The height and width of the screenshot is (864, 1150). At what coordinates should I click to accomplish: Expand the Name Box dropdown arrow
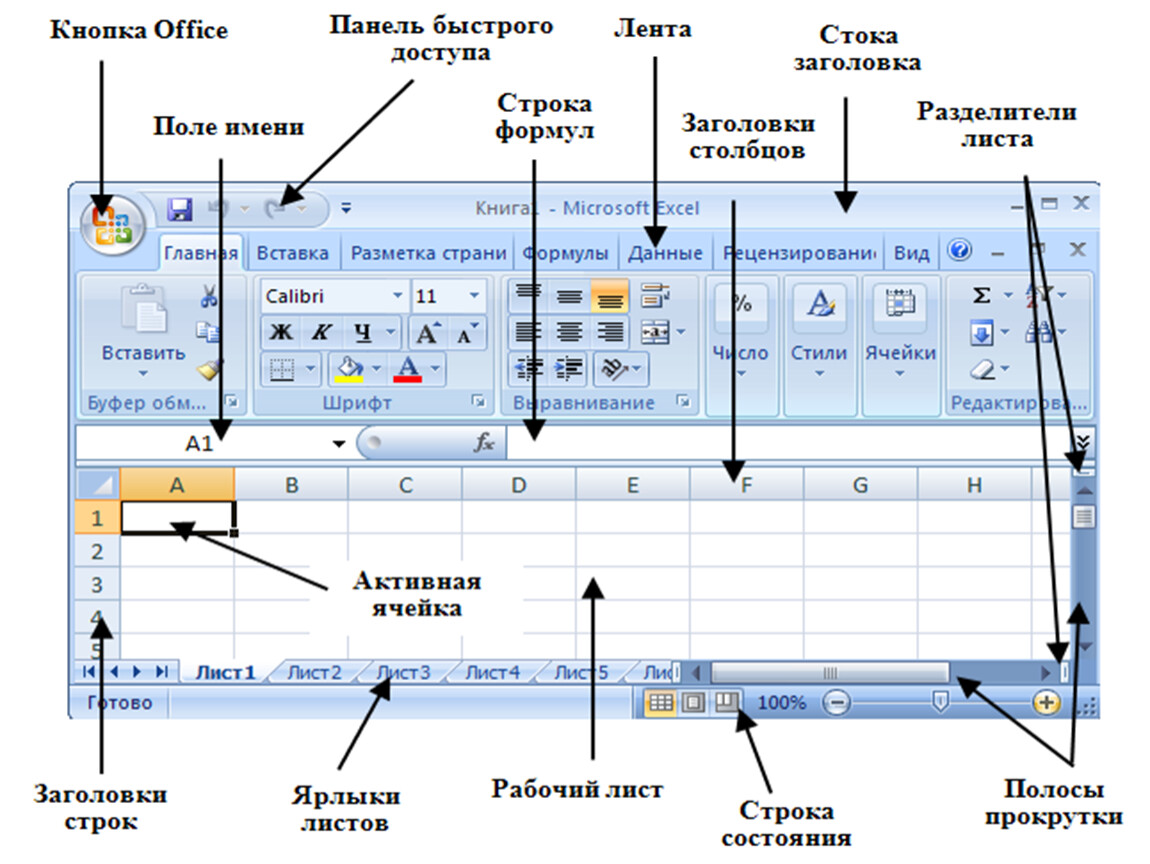click(339, 444)
